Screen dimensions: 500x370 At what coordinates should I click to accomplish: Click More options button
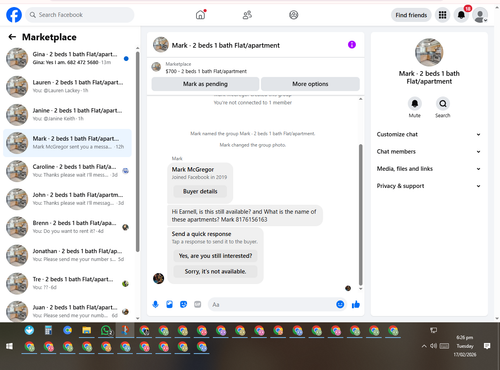click(x=310, y=84)
